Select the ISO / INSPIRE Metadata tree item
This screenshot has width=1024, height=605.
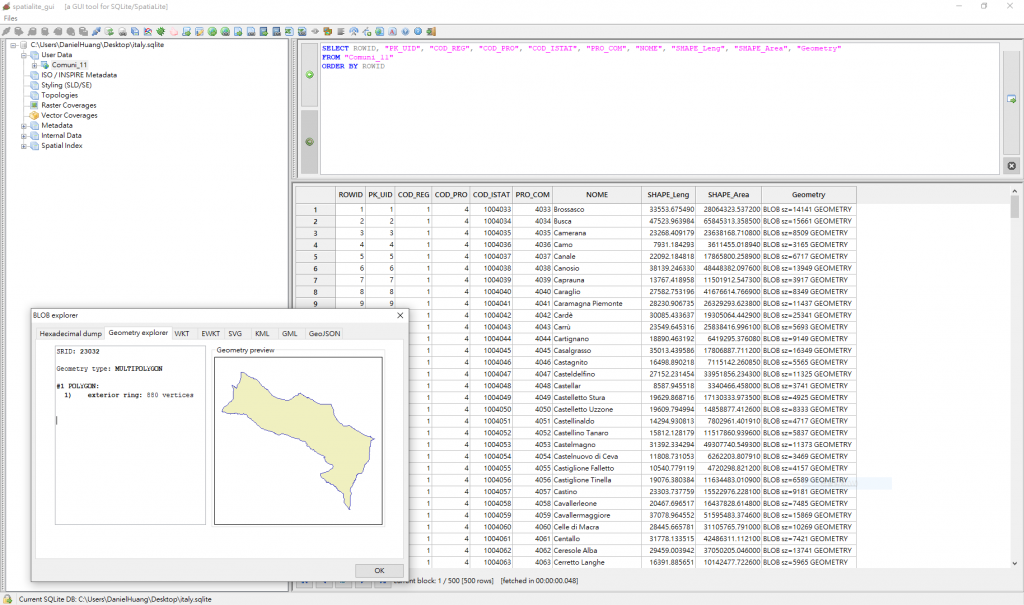pos(79,75)
